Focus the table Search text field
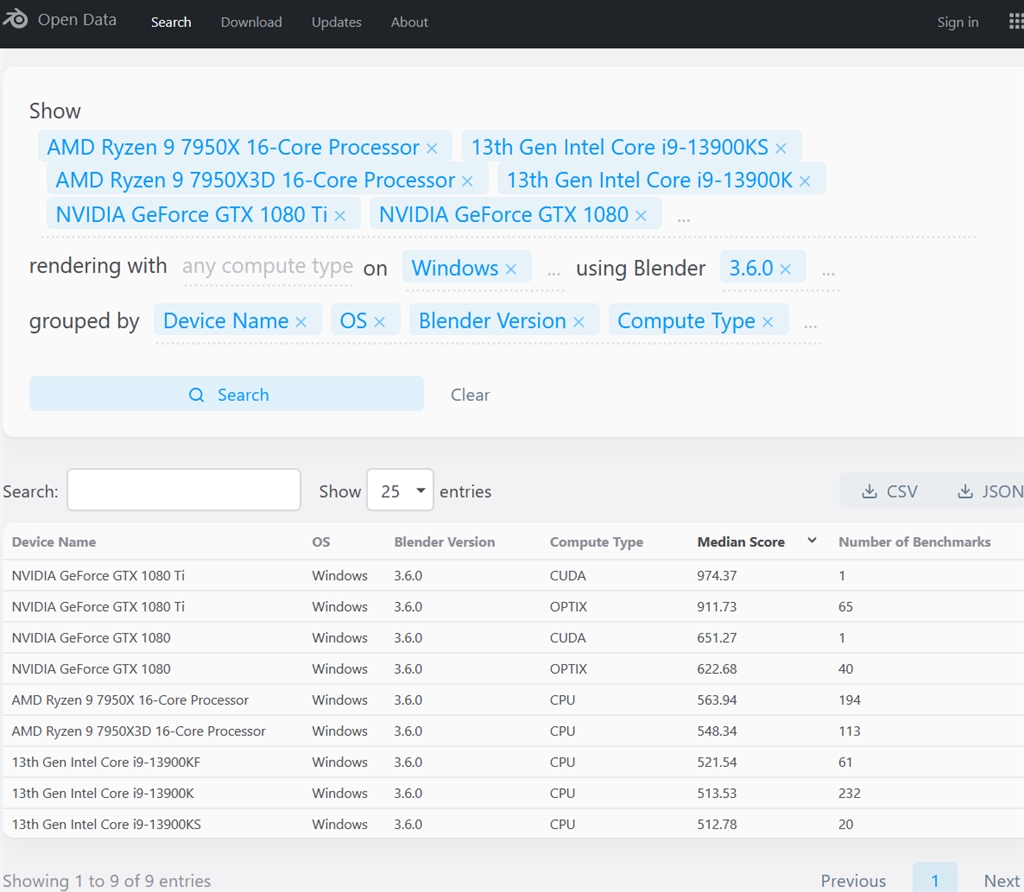The image size is (1024, 892). pos(183,490)
